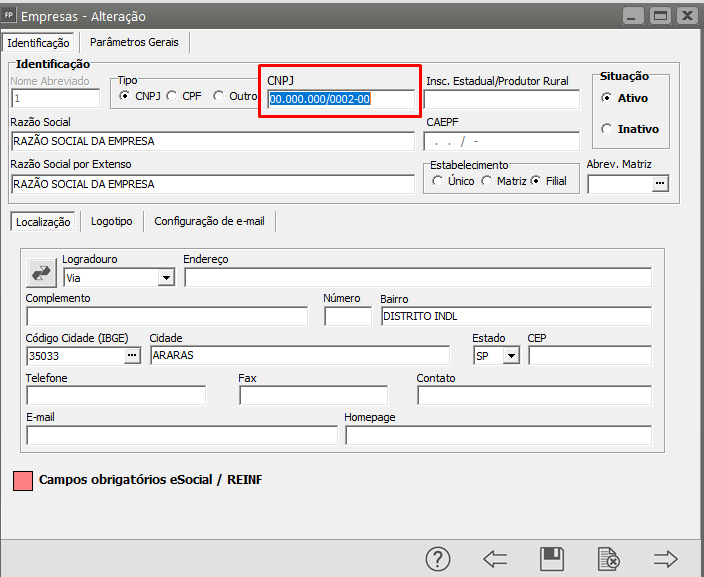Cancel changes with the document X icon
The height and width of the screenshot is (577, 704).
(607, 559)
